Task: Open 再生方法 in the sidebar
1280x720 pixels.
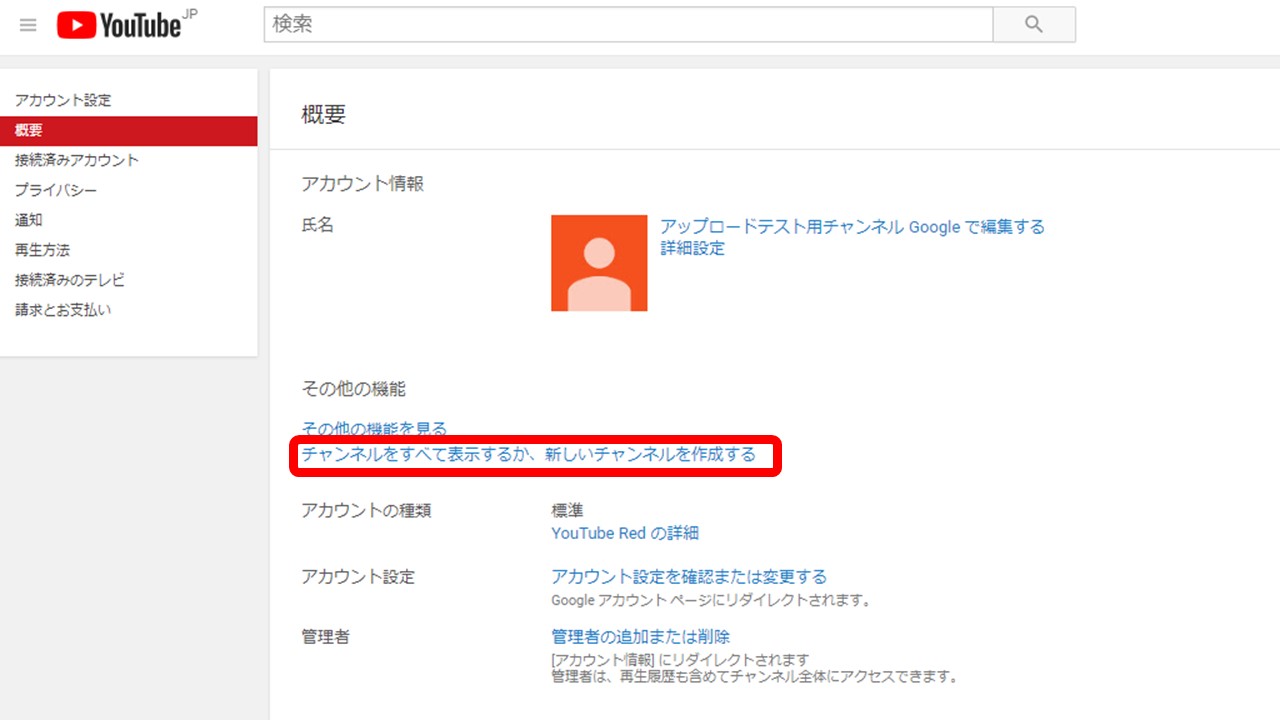Action: 42,250
